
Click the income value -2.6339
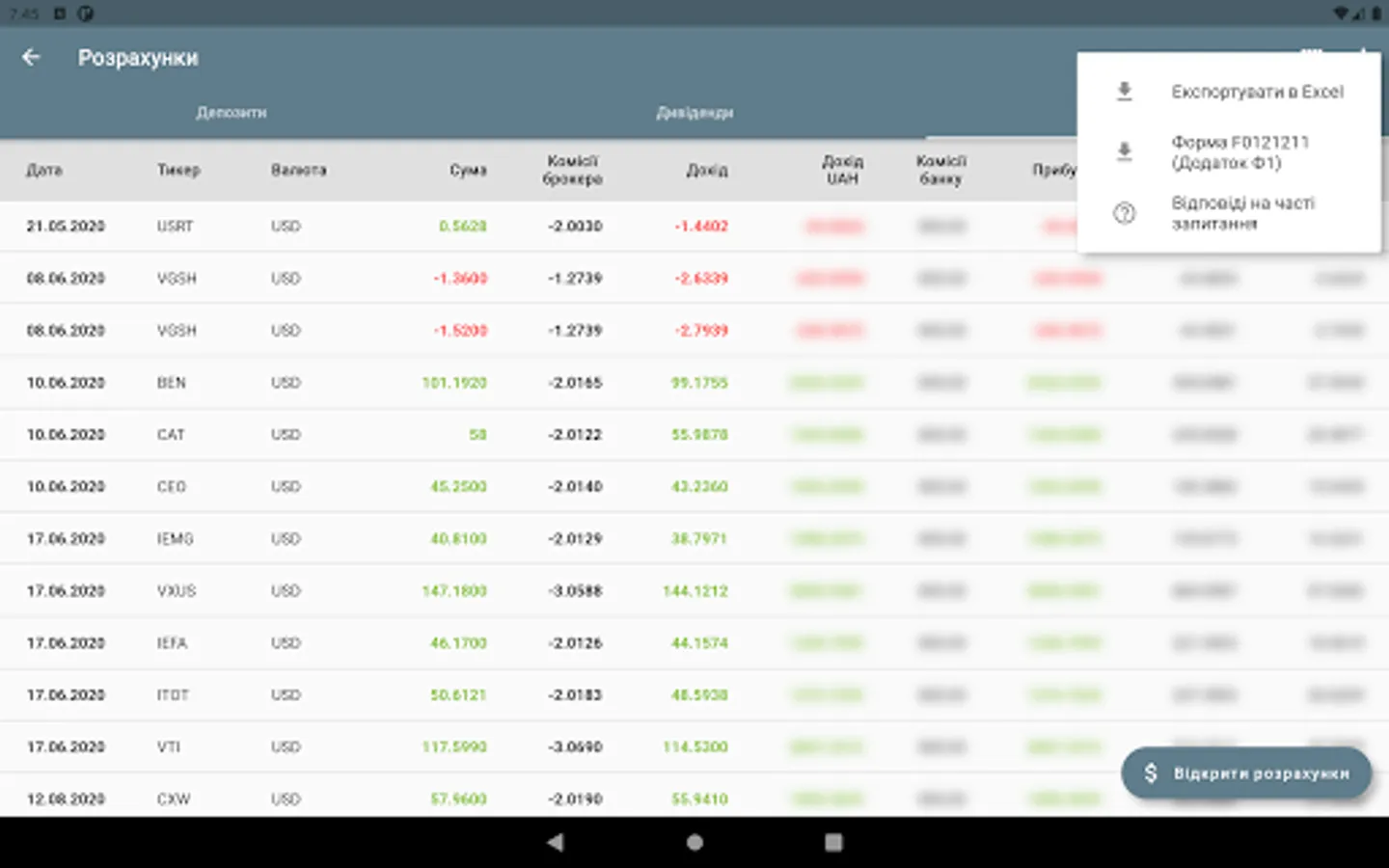tap(701, 279)
